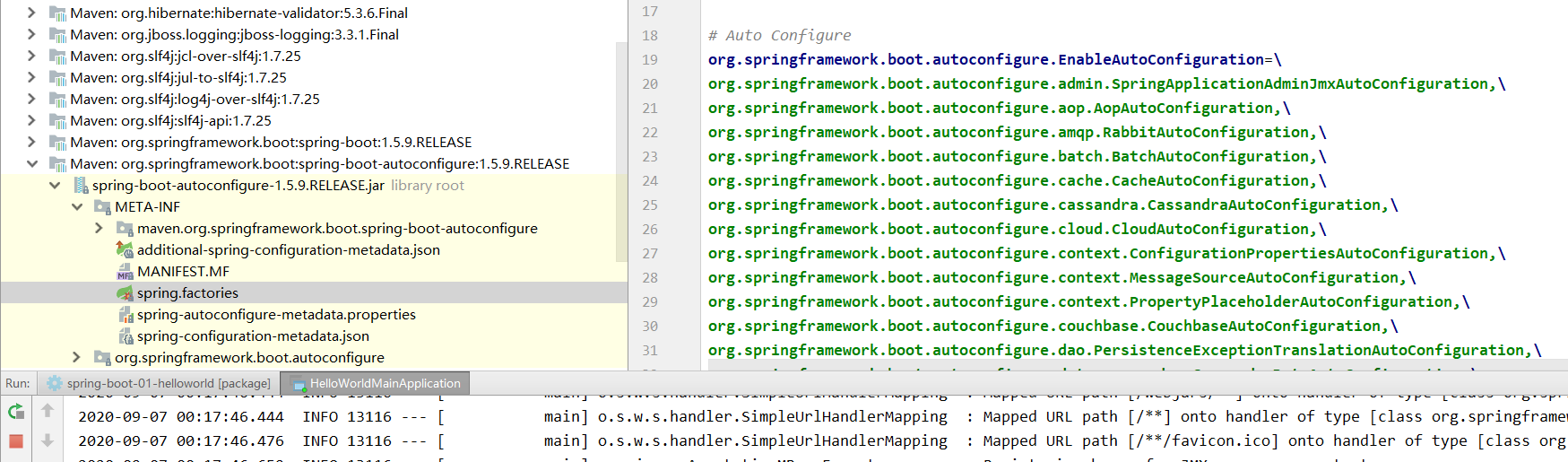Click the 'Run:' panel label
The image size is (1568, 462).
18,383
